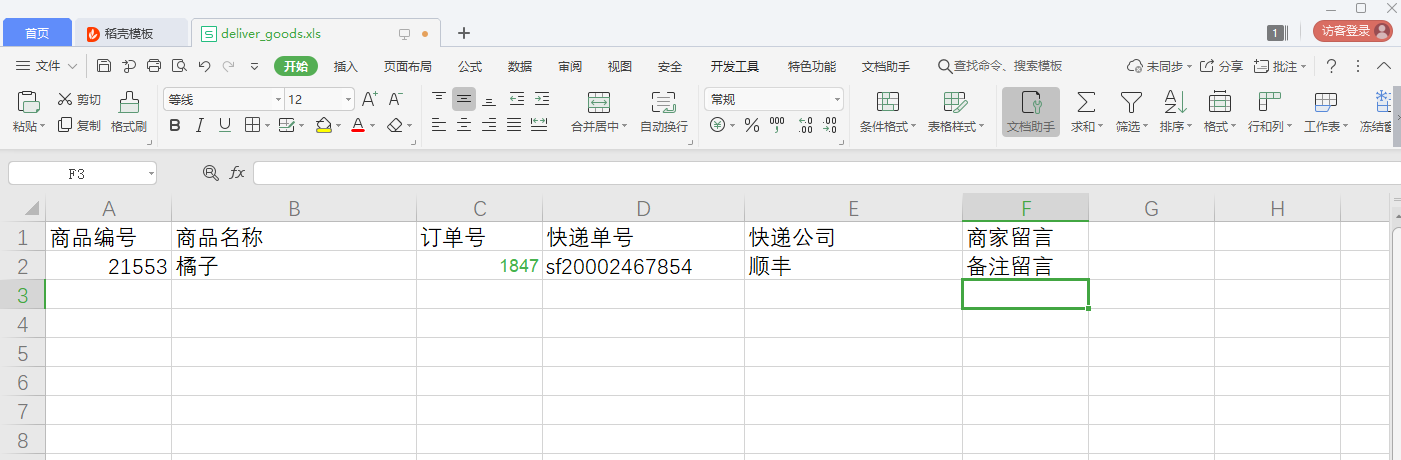Open the 公式 (Formulas) ribbon tab
The height and width of the screenshot is (460, 1401).
tap(470, 66)
